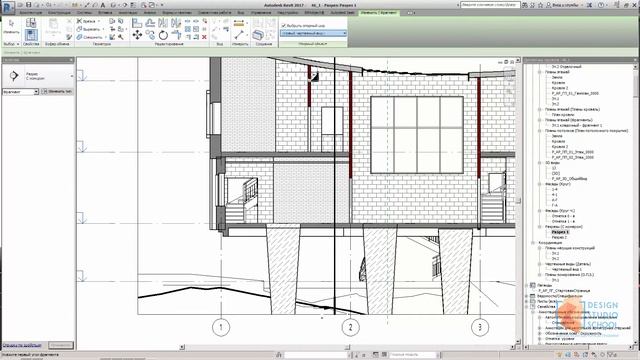
Task: Click the Legends icon in Project Browser
Action: [x=533, y=285]
